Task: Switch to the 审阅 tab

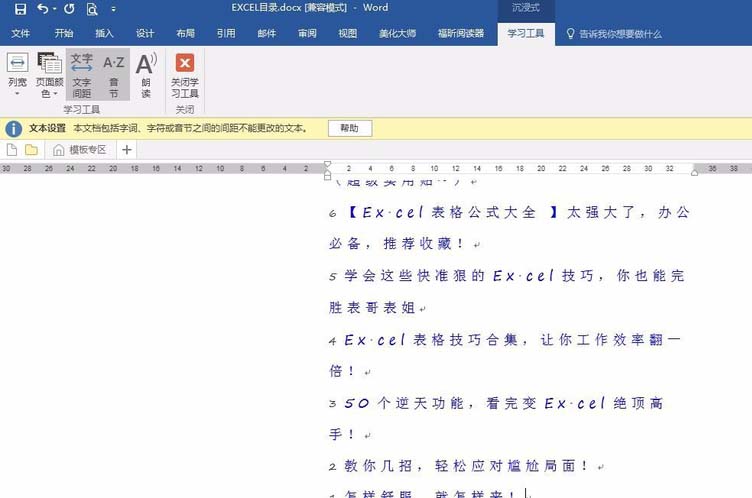Action: [x=307, y=34]
